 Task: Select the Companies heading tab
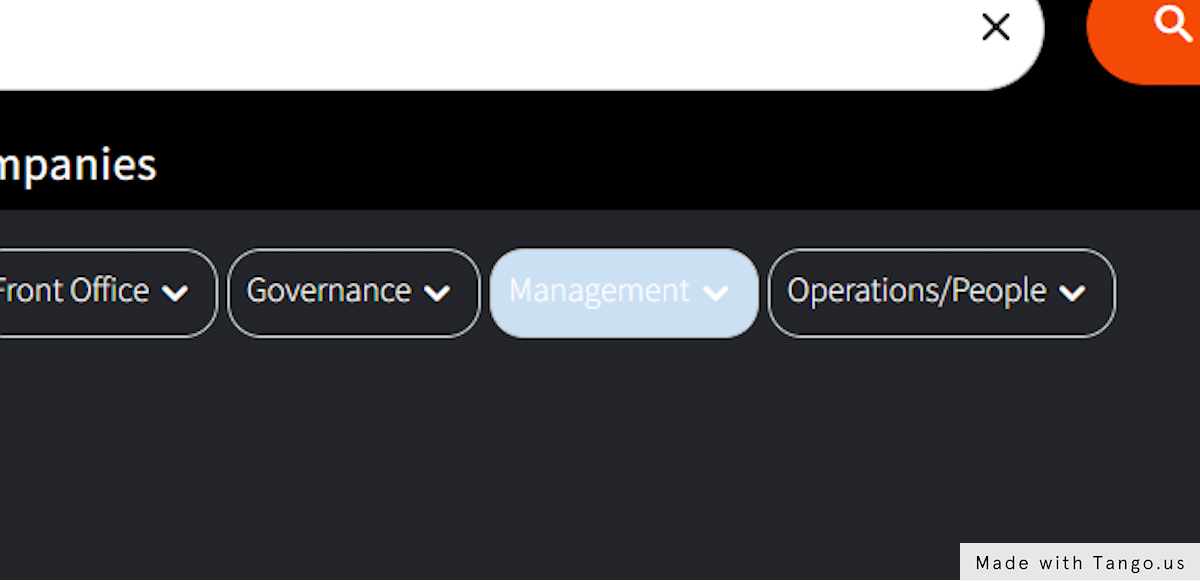pyautogui.click(x=78, y=165)
